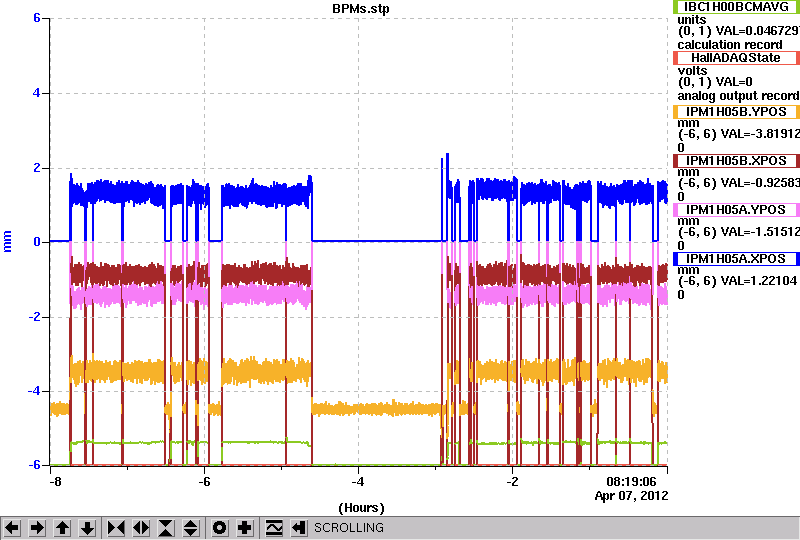This screenshot has width=800, height=540.
Task: Pan the graph up with arrow button
Action: tap(62, 528)
